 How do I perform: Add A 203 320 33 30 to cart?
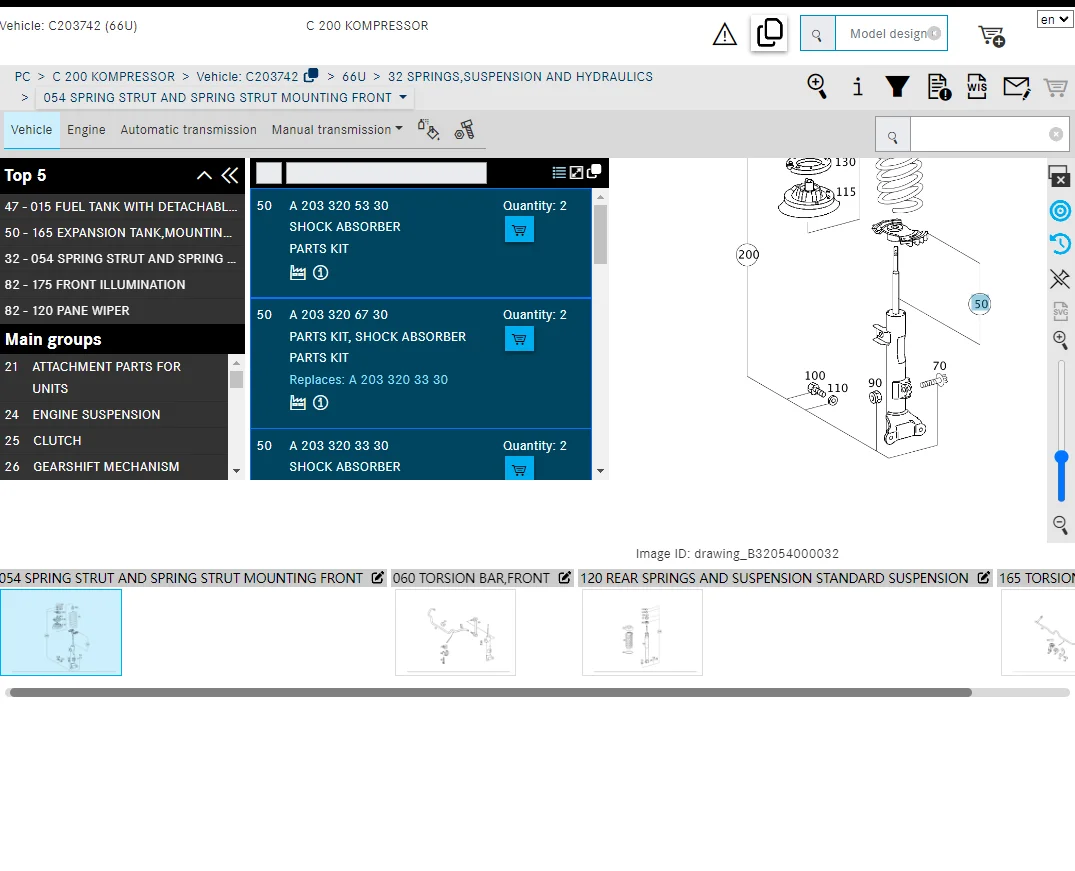[519, 469]
